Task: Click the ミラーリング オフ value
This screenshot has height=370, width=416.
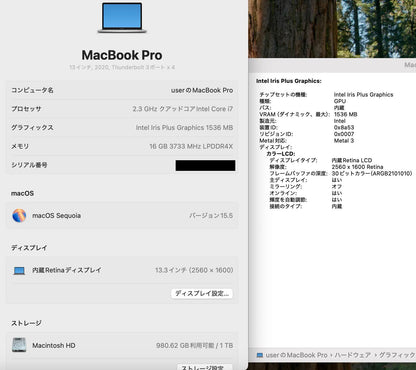Action: 337,187
